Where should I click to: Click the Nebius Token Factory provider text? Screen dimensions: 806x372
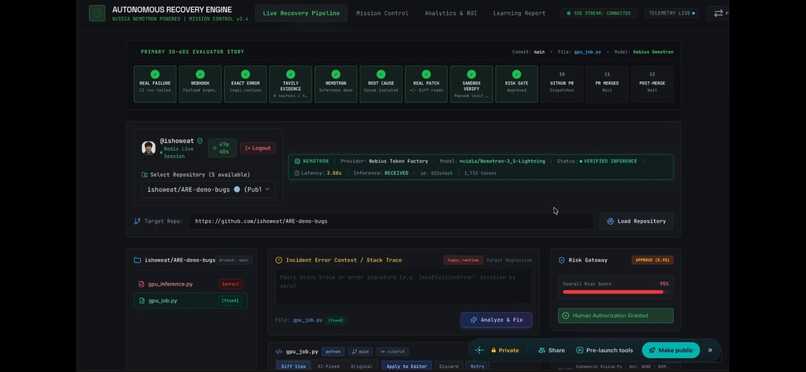click(398, 161)
